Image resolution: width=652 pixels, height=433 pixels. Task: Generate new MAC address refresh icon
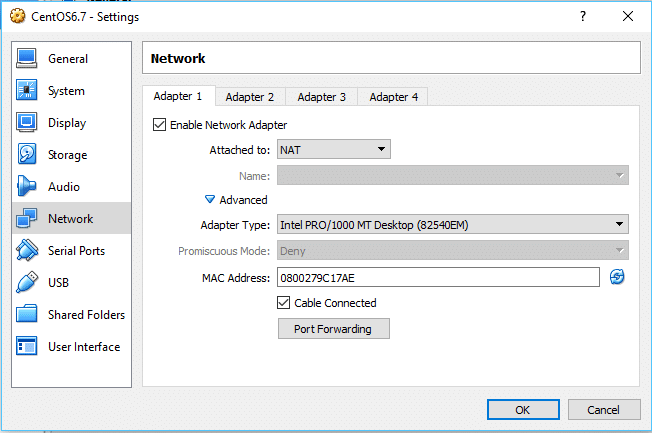tap(617, 277)
